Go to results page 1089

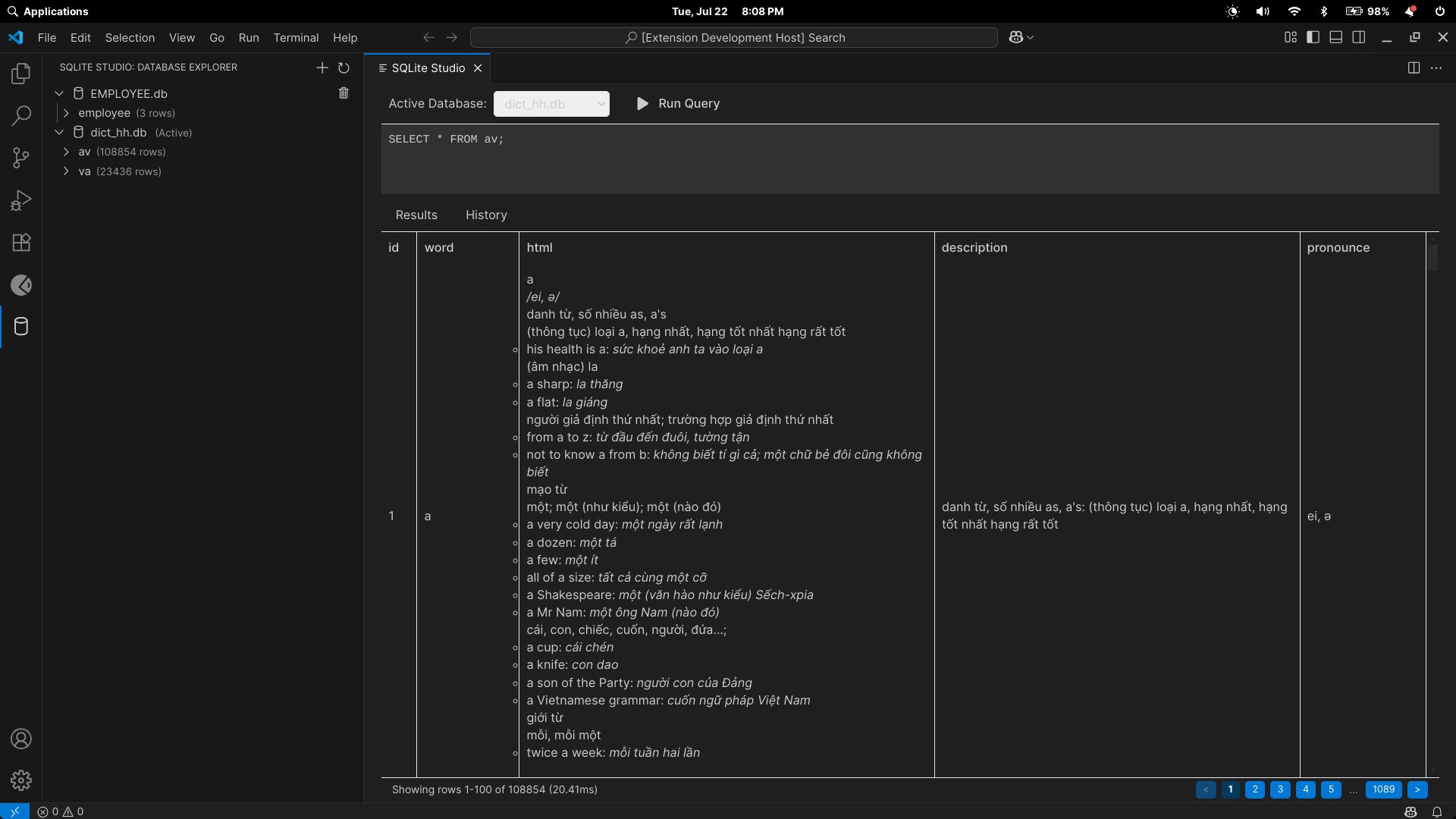(x=1383, y=789)
